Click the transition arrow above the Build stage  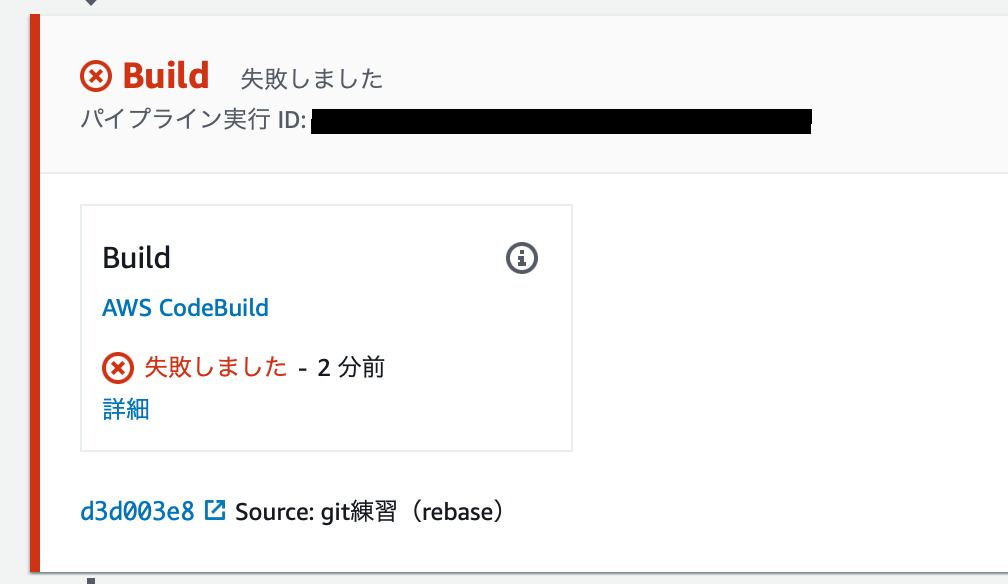90,4
